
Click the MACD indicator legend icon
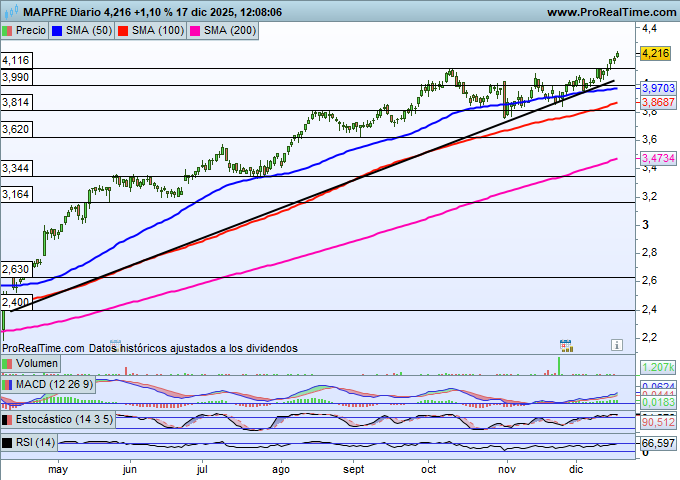[8, 384]
